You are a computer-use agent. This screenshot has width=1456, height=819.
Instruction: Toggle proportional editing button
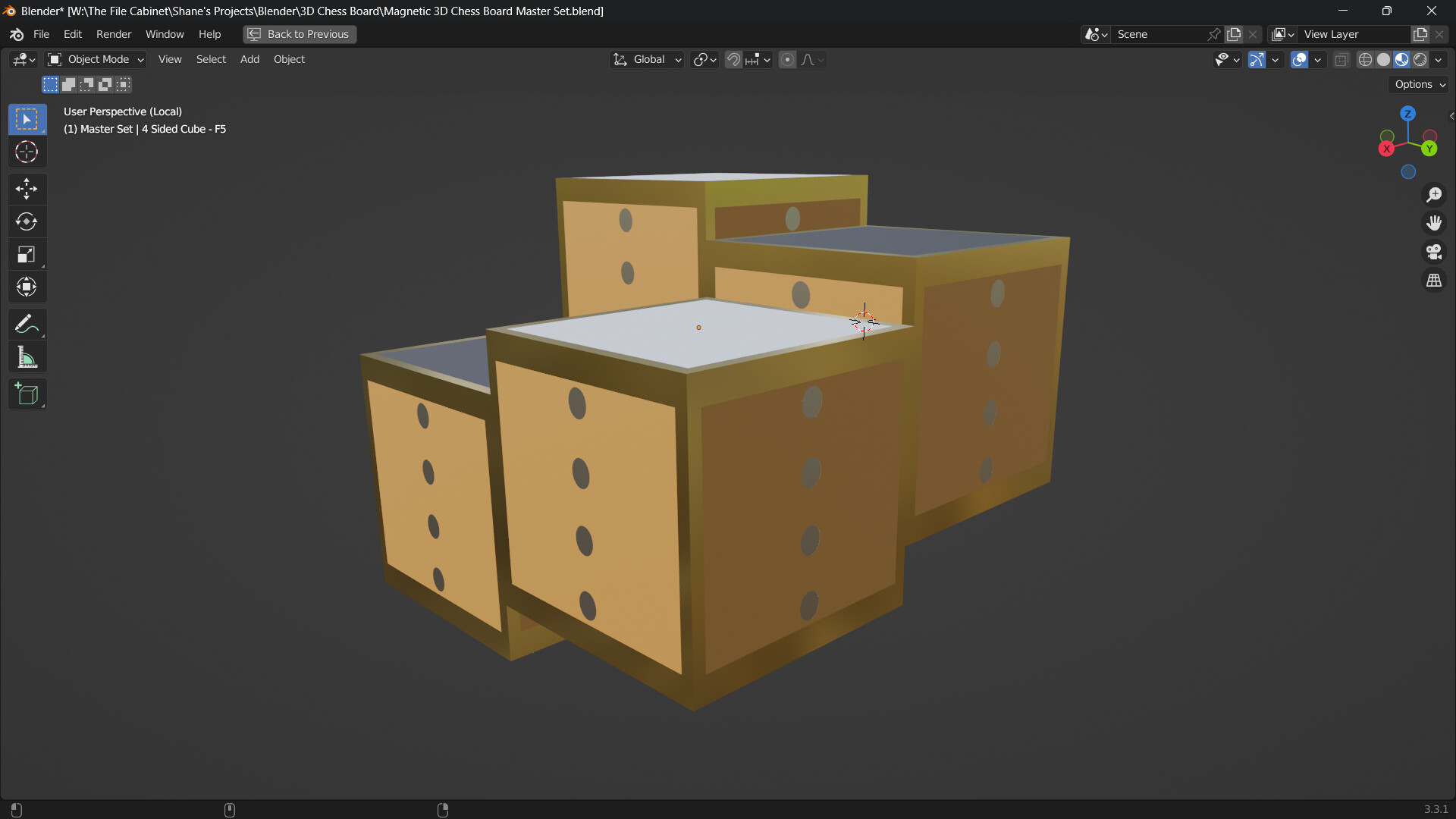click(x=787, y=59)
